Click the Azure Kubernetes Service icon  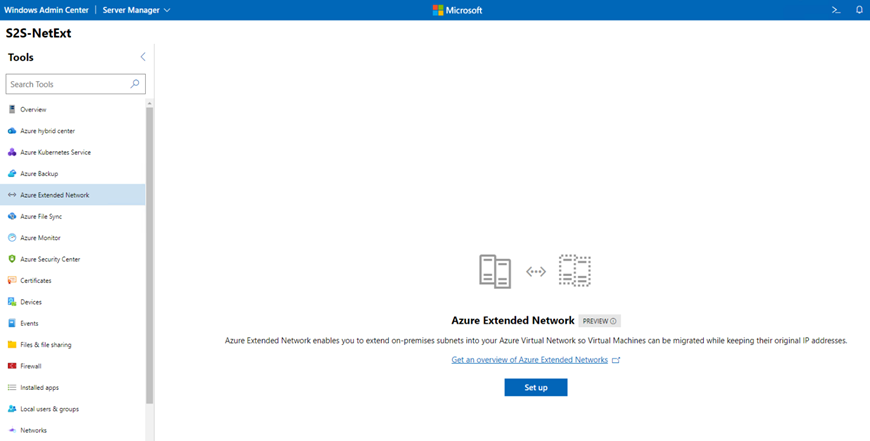tap(12, 152)
